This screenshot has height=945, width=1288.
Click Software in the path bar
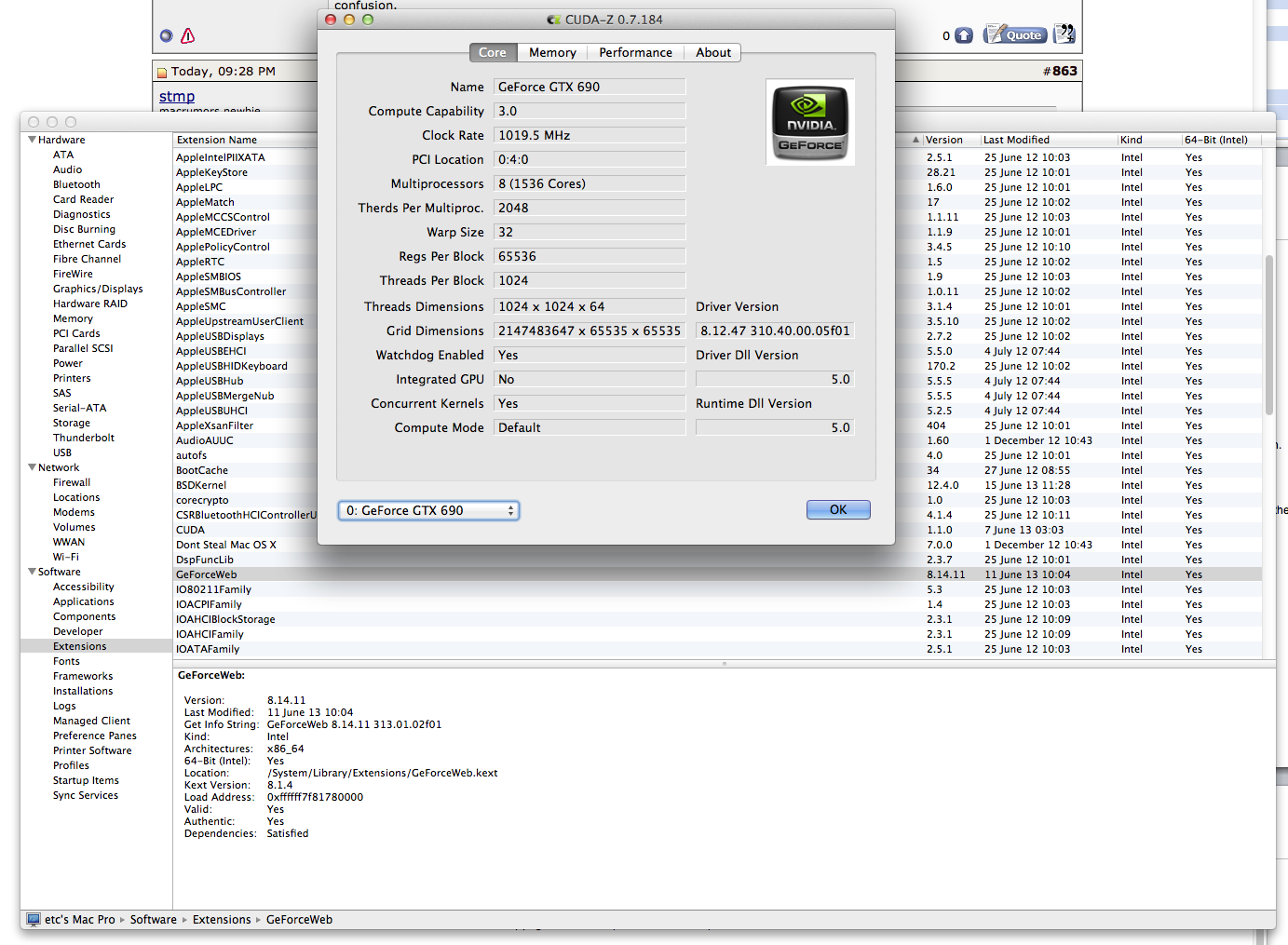pyautogui.click(x=153, y=919)
